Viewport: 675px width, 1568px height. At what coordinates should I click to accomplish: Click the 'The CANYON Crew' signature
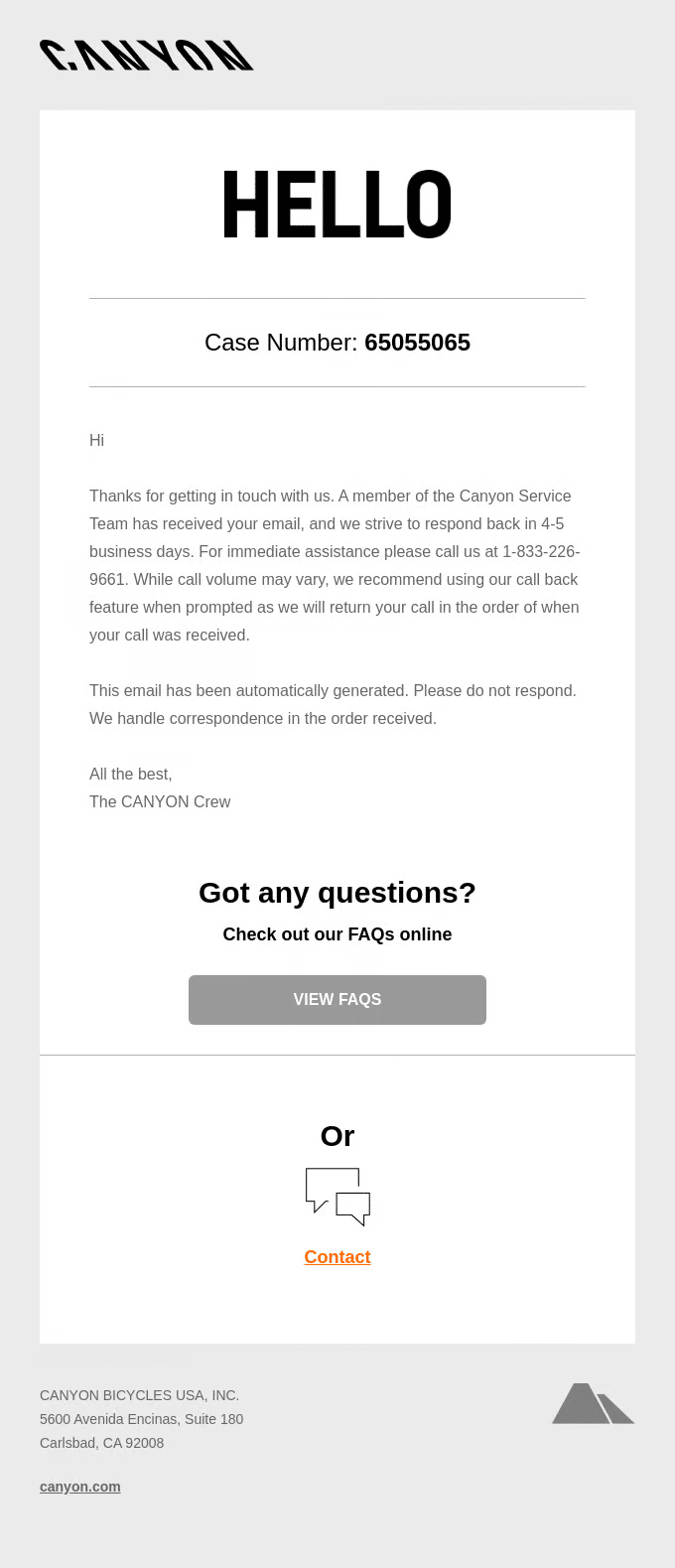160,801
